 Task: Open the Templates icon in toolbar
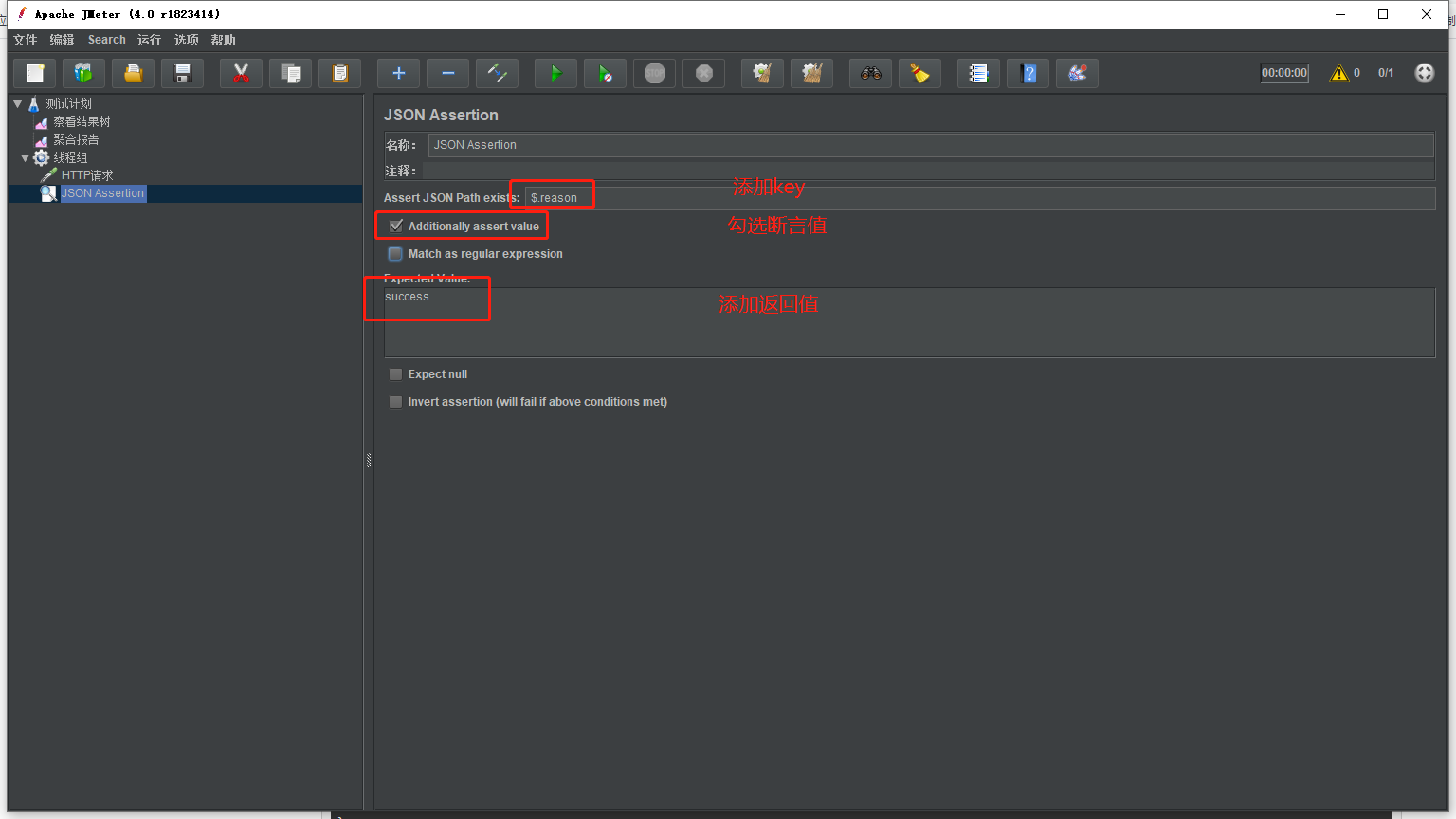(84, 73)
